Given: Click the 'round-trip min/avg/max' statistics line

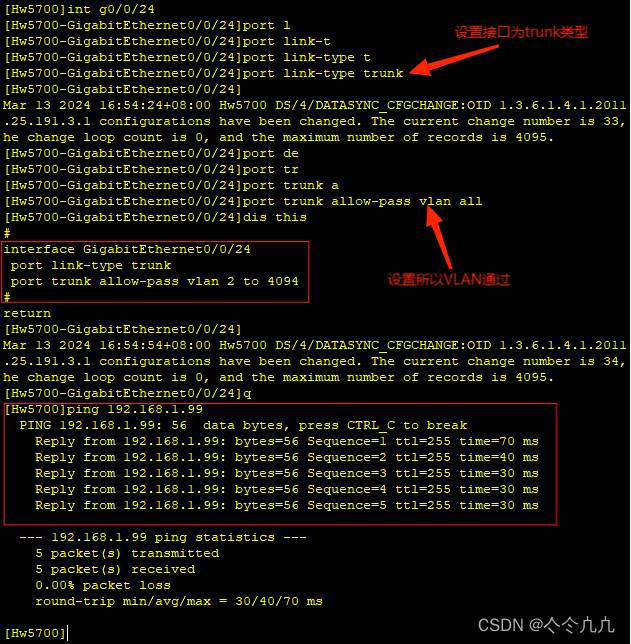Looking at the screenshot, I should [x=179, y=602].
